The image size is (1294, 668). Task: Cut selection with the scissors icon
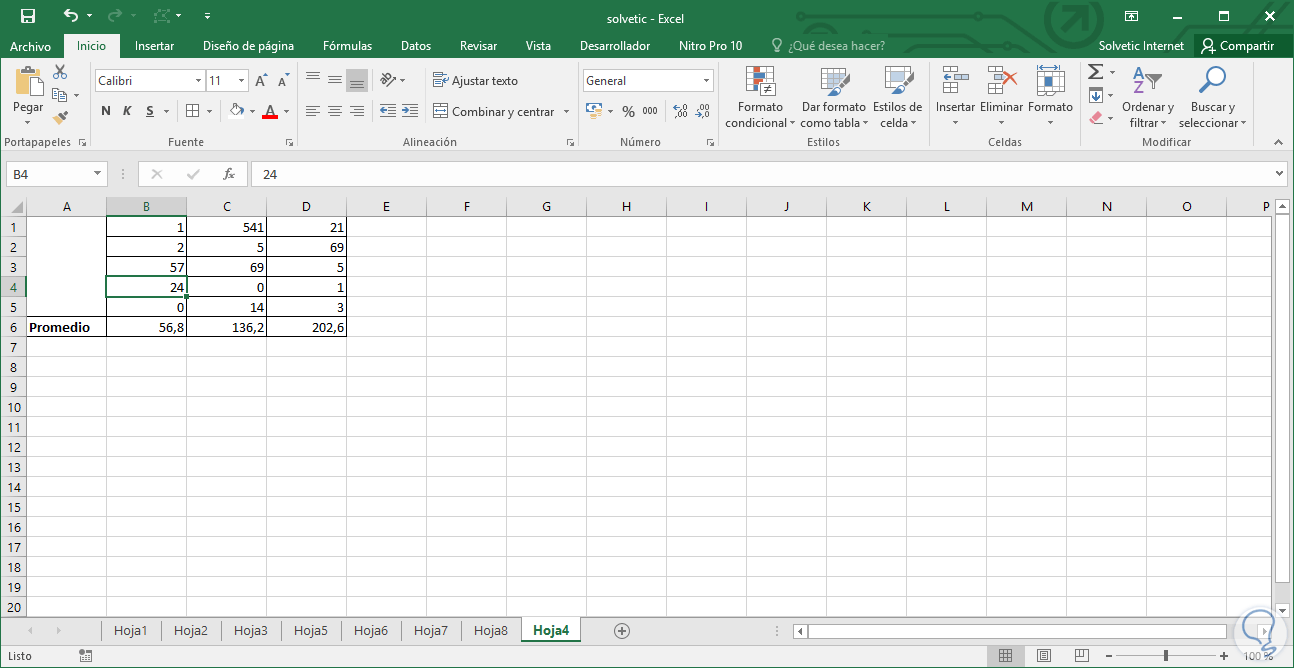tap(60, 73)
